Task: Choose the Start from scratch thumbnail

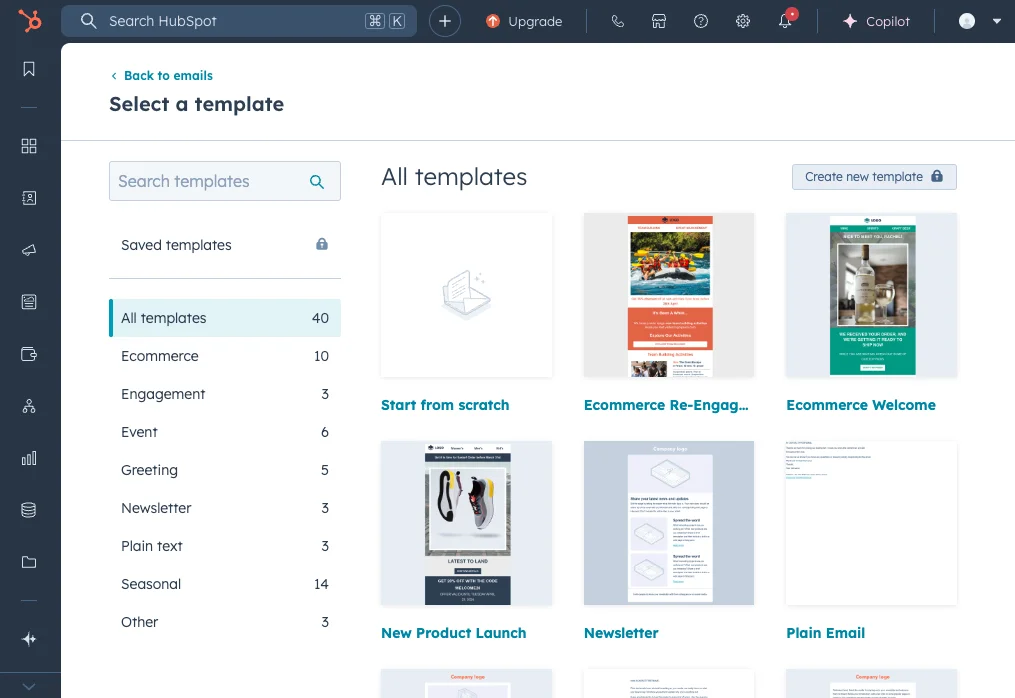Action: click(x=467, y=295)
